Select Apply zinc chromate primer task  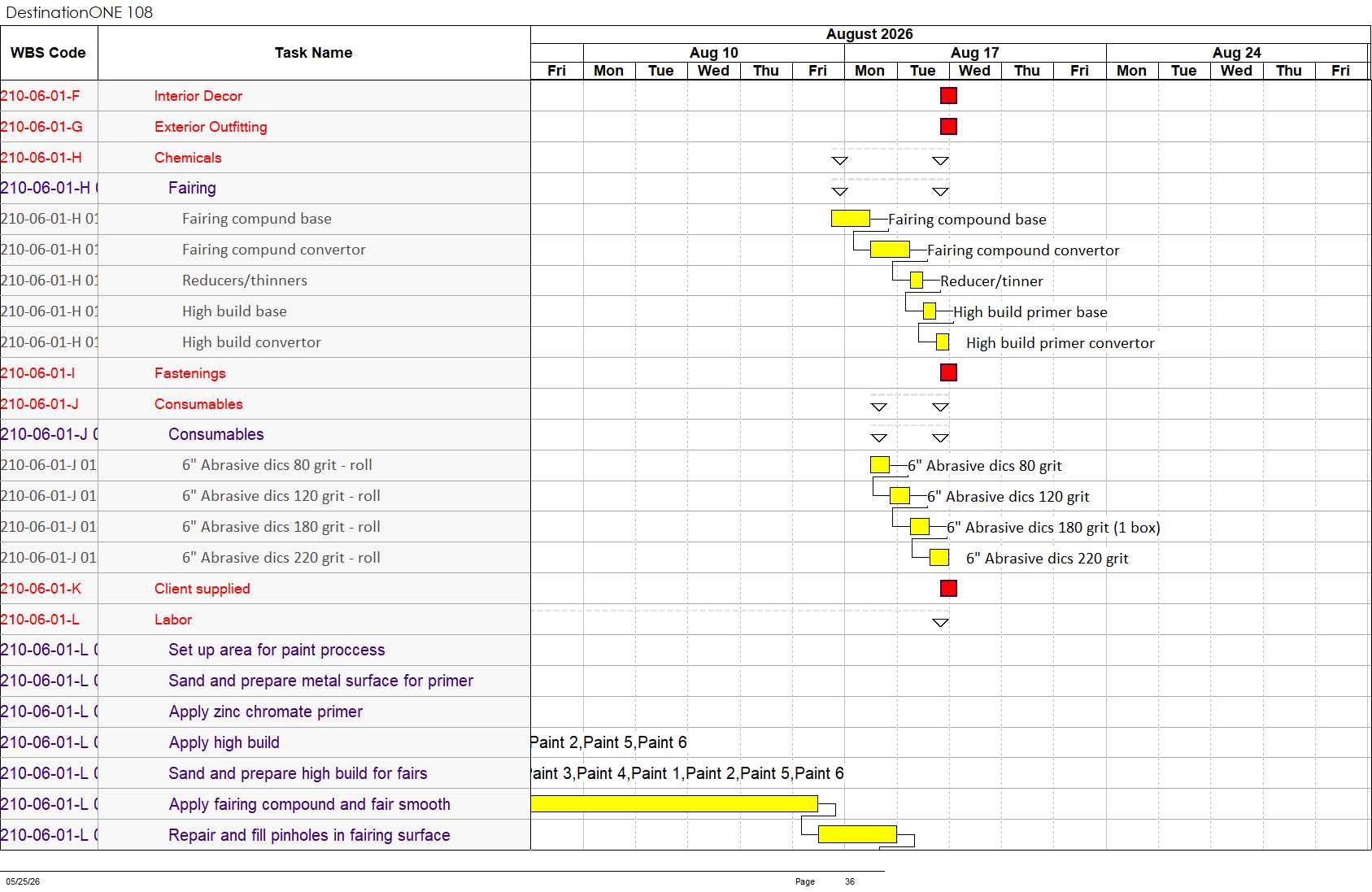pos(266,711)
